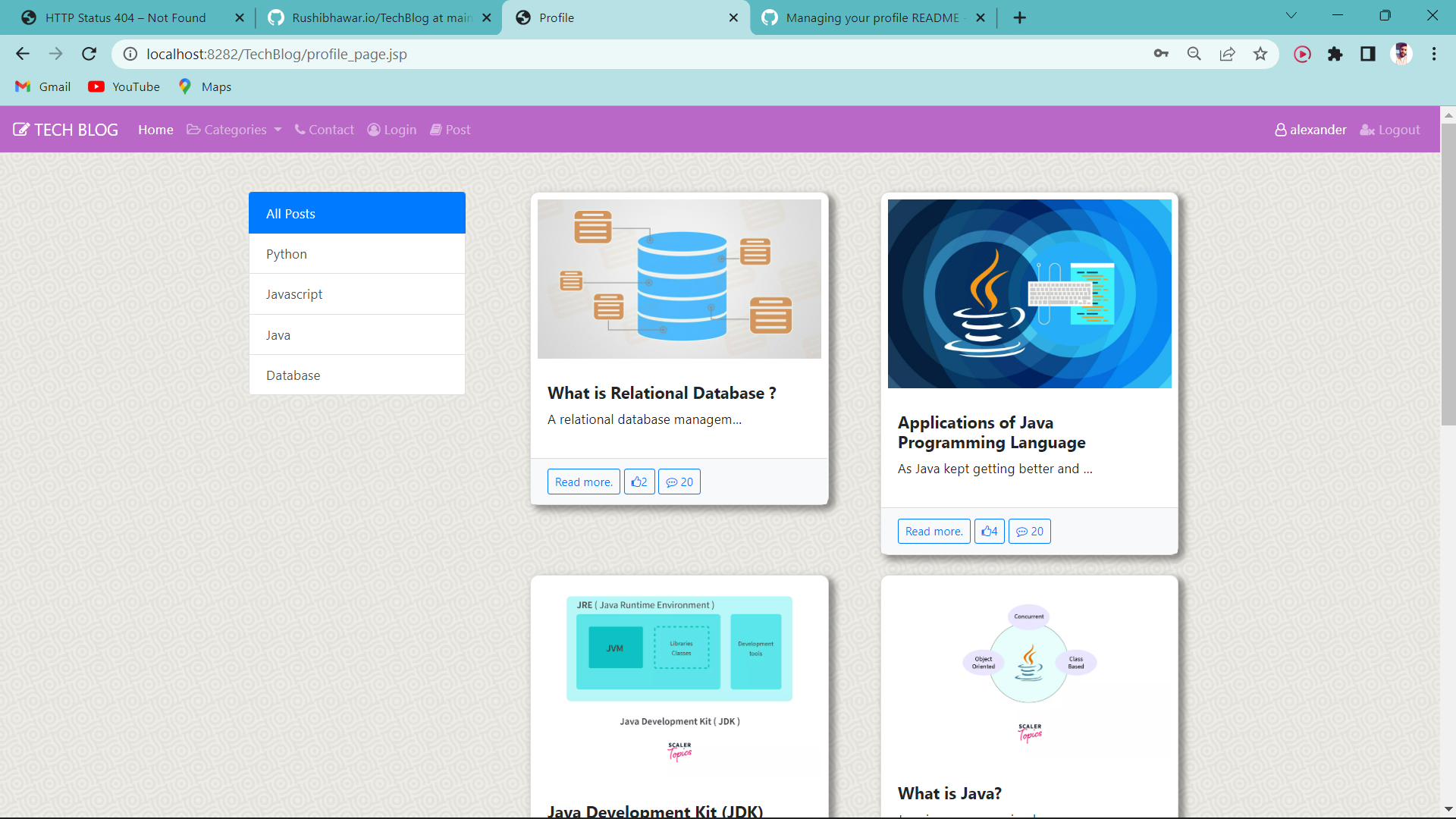Open comments on Applications of Java post
The image size is (1456, 819).
point(1029,531)
